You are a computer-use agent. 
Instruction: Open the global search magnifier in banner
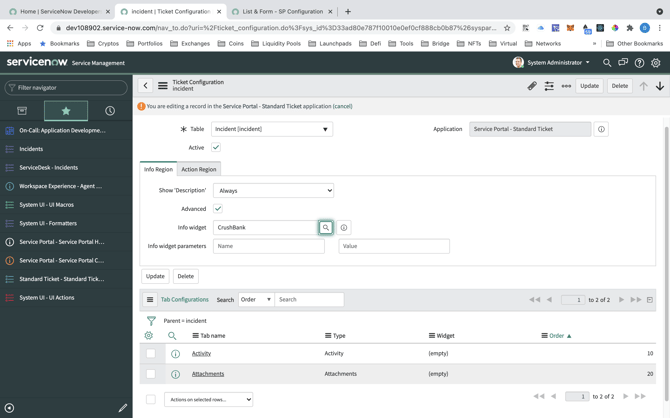click(x=607, y=63)
